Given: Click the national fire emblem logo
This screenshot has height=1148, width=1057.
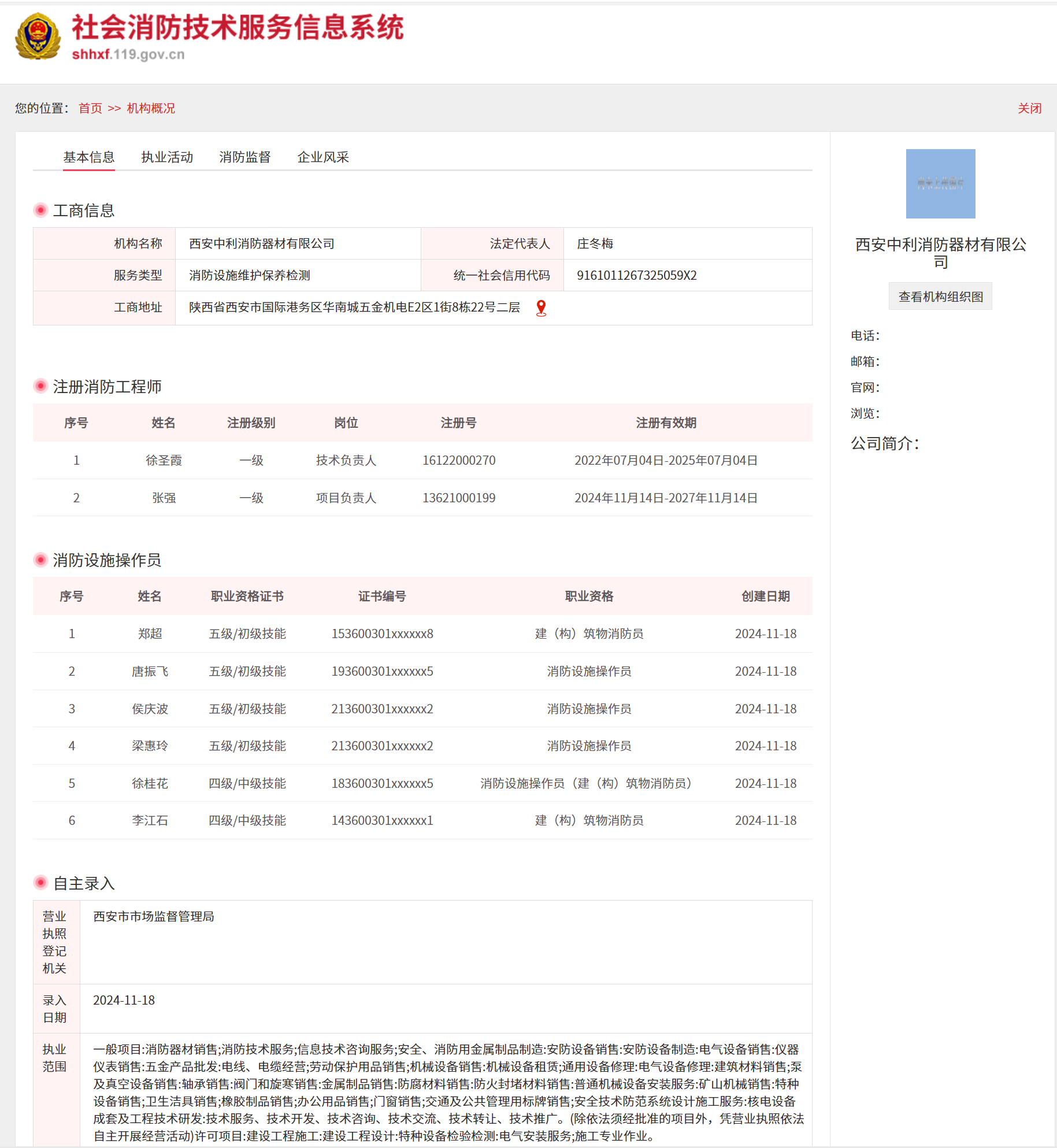Looking at the screenshot, I should [38, 37].
